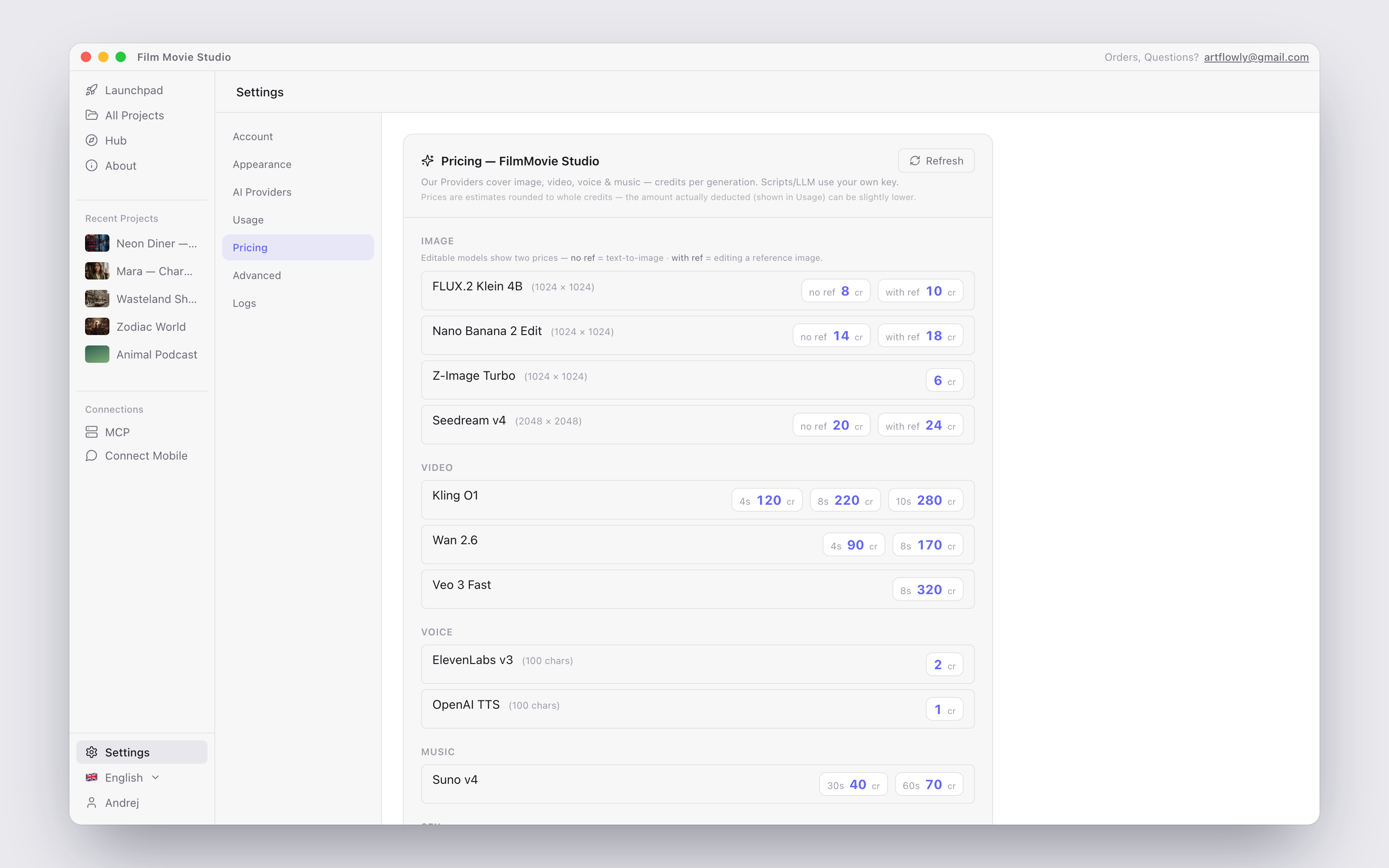The image size is (1389, 868).
Task: Click the All Projects folder icon
Action: coord(91,115)
